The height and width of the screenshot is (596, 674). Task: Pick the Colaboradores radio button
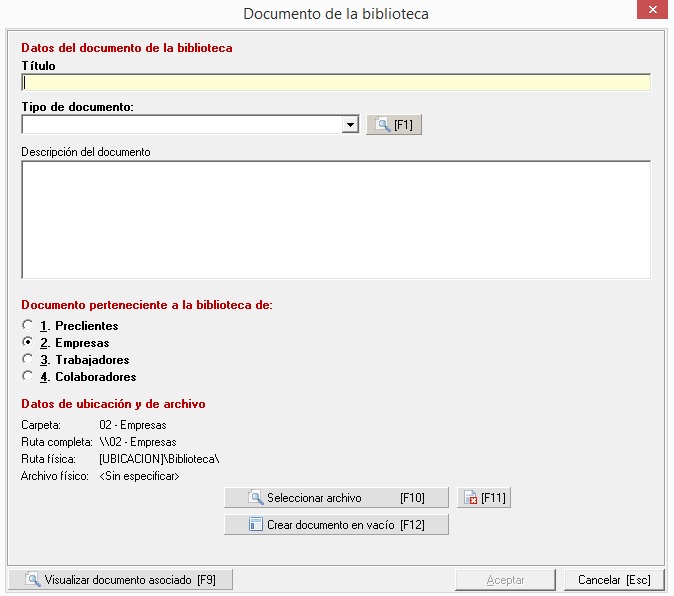(27, 377)
